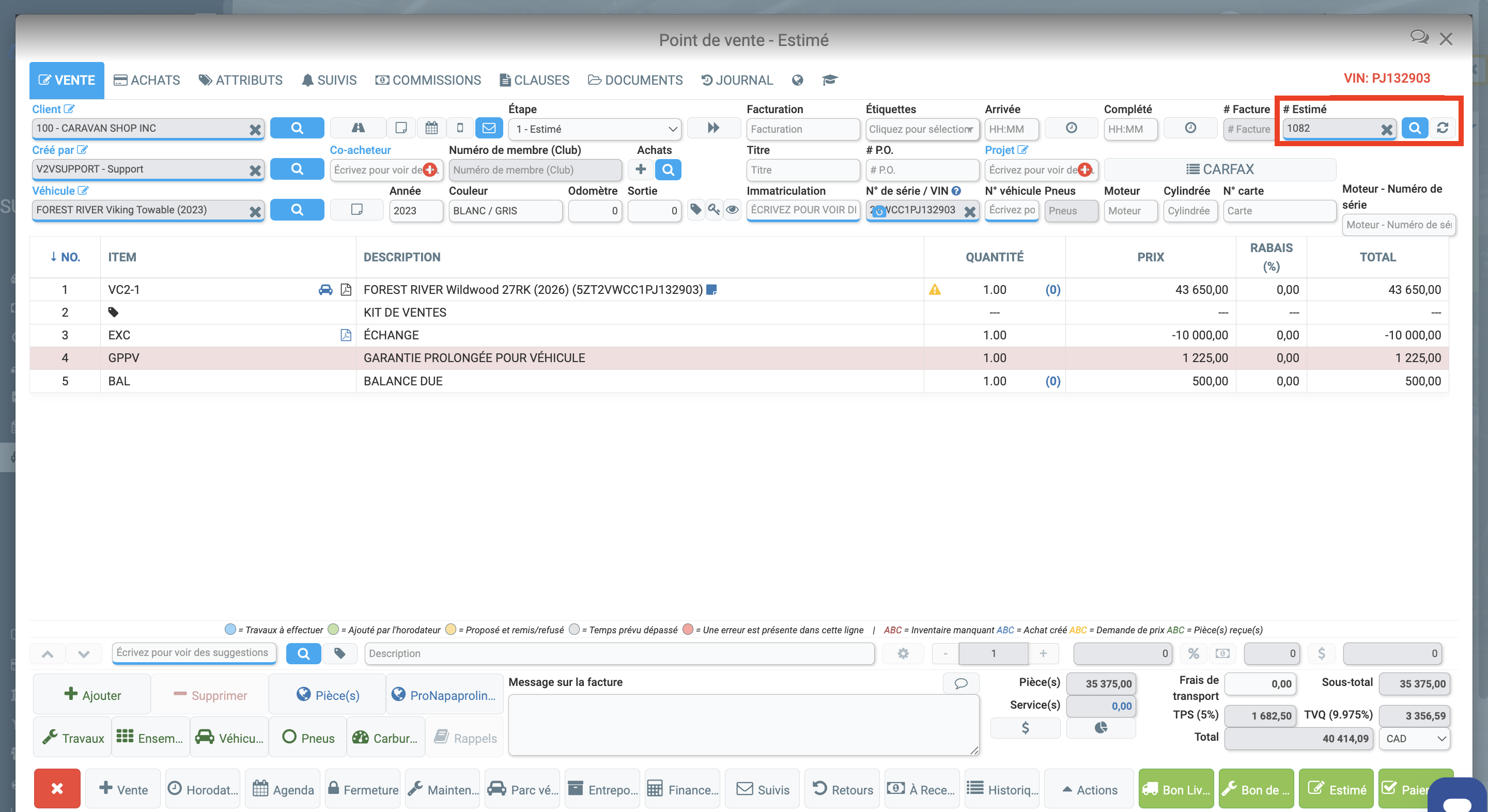Click the refresh icon beside # Estimé
The width and height of the screenshot is (1488, 812).
pos(1443,128)
